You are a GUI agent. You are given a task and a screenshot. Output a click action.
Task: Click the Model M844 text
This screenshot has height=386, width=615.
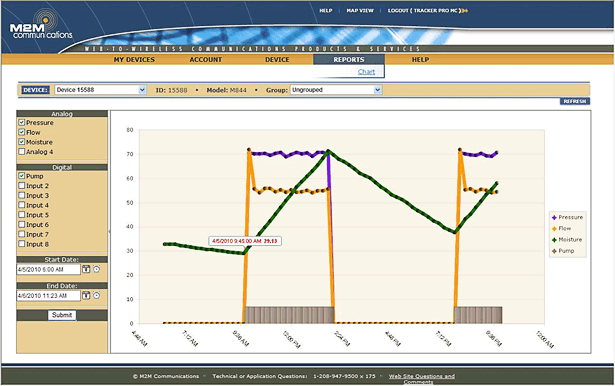click(227, 90)
